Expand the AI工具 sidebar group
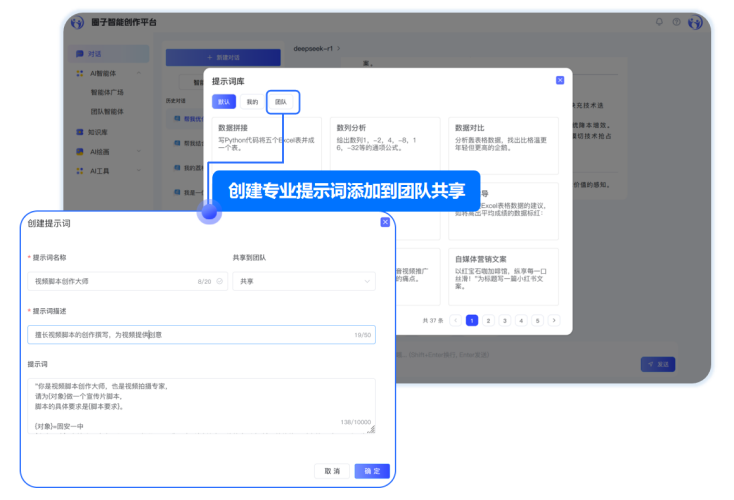The image size is (734, 500). click(x=139, y=170)
